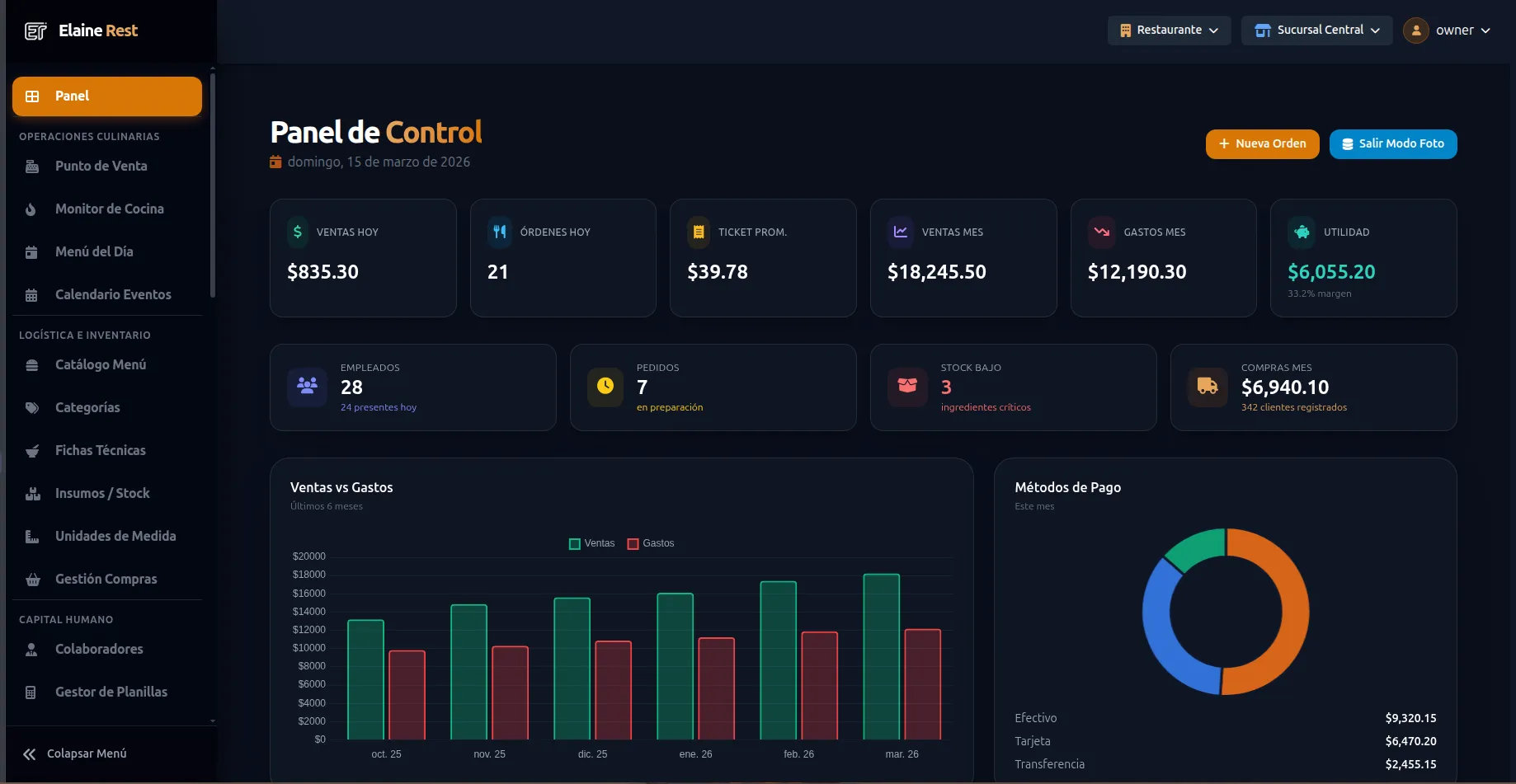1516x784 pixels.
Task: Open the Restaurante dropdown
Action: click(x=1170, y=31)
